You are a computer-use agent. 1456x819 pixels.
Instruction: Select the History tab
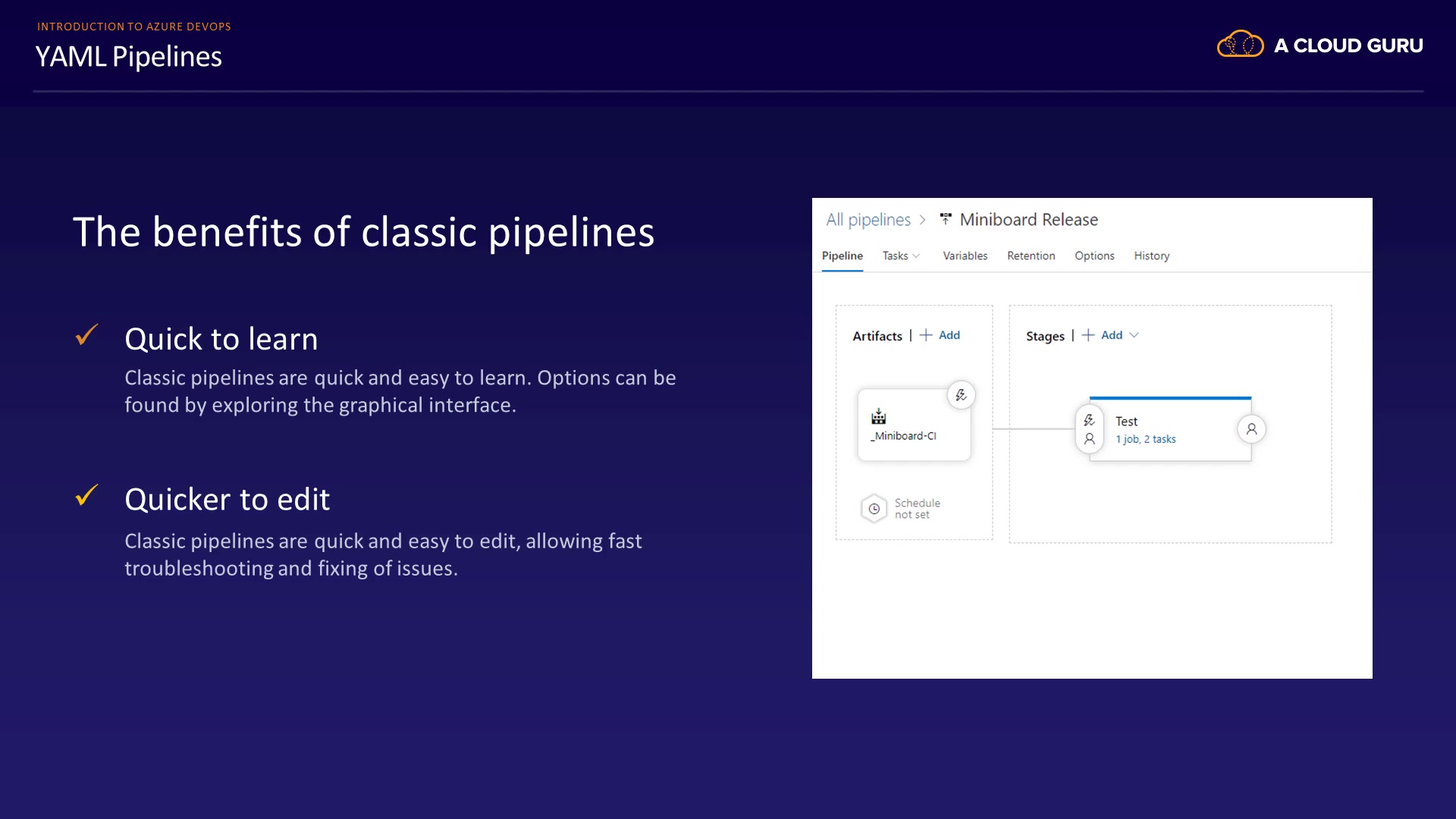point(1151,256)
